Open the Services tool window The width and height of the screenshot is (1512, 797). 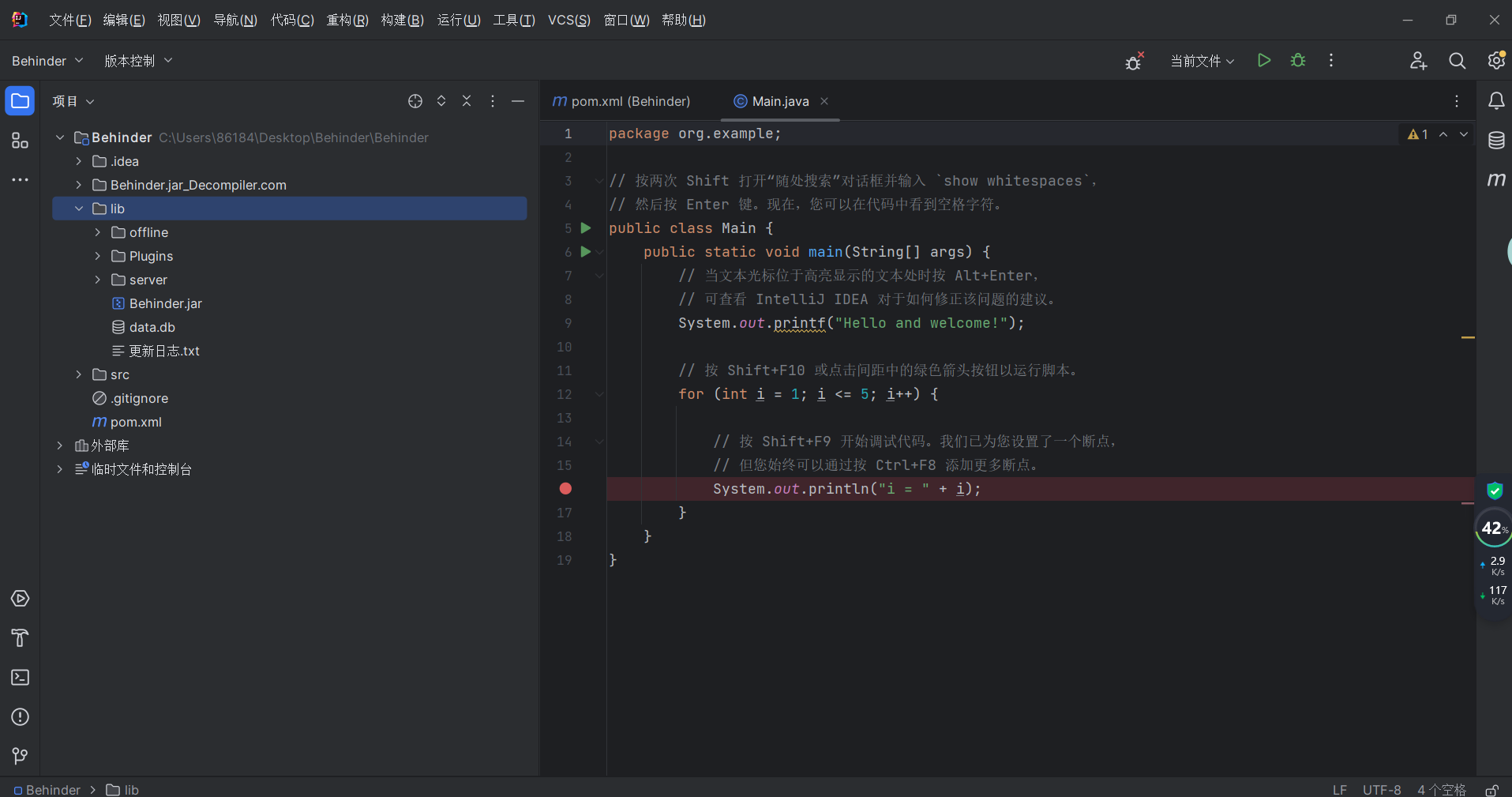pos(20,599)
